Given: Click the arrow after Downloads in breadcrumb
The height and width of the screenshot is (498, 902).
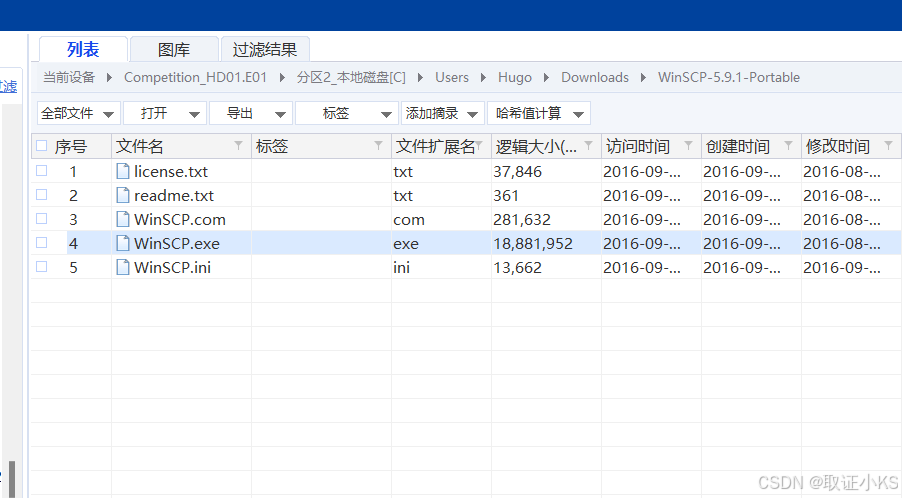Looking at the screenshot, I should pos(643,78).
